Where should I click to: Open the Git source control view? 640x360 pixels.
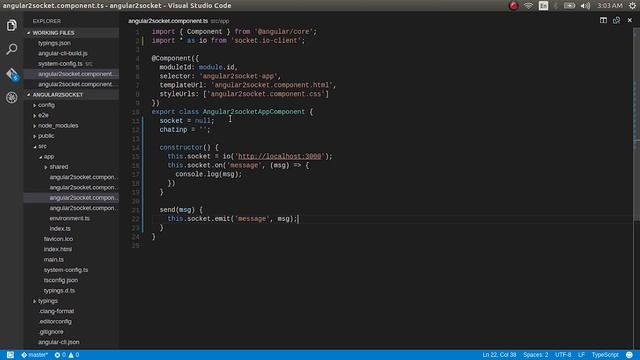11,74
